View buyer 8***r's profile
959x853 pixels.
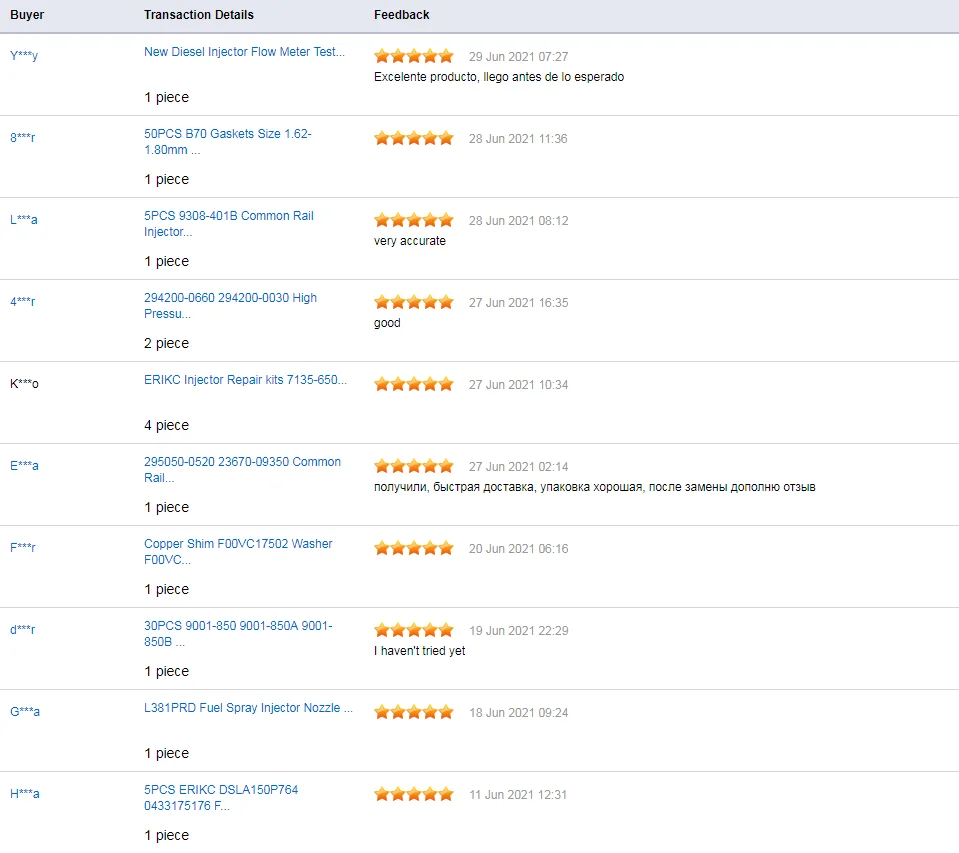click(23, 138)
